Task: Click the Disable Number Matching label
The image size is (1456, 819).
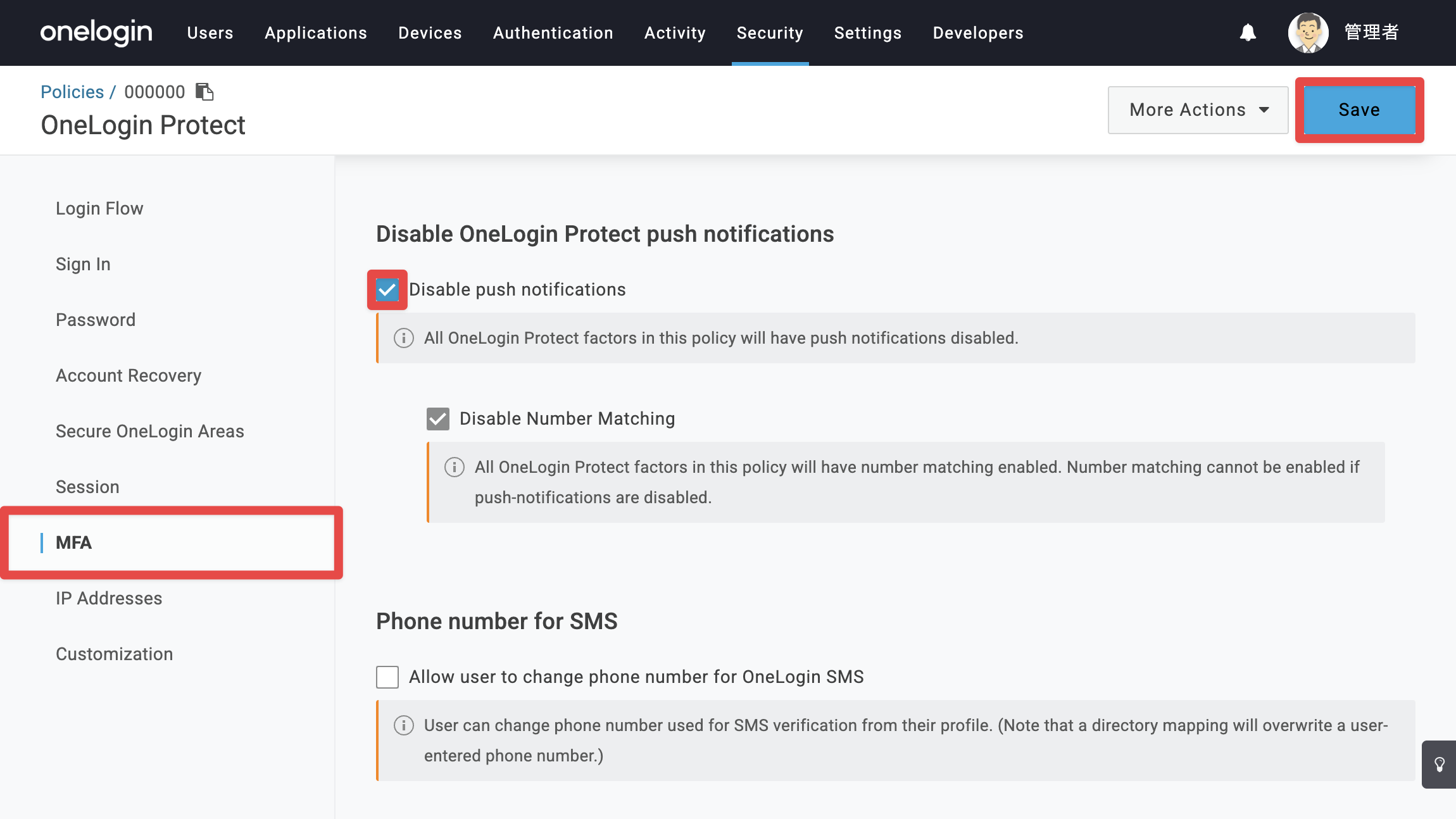Action: [x=567, y=419]
